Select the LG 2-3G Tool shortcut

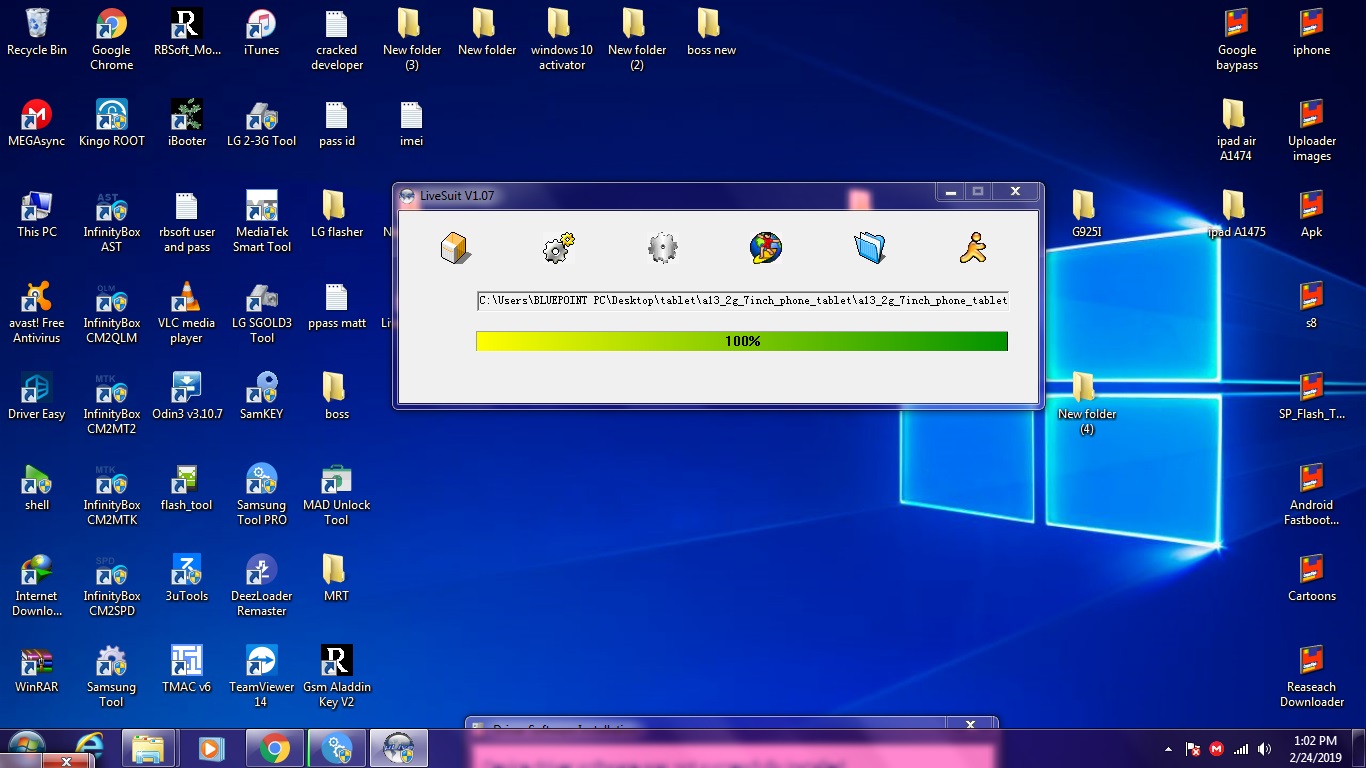tap(261, 124)
